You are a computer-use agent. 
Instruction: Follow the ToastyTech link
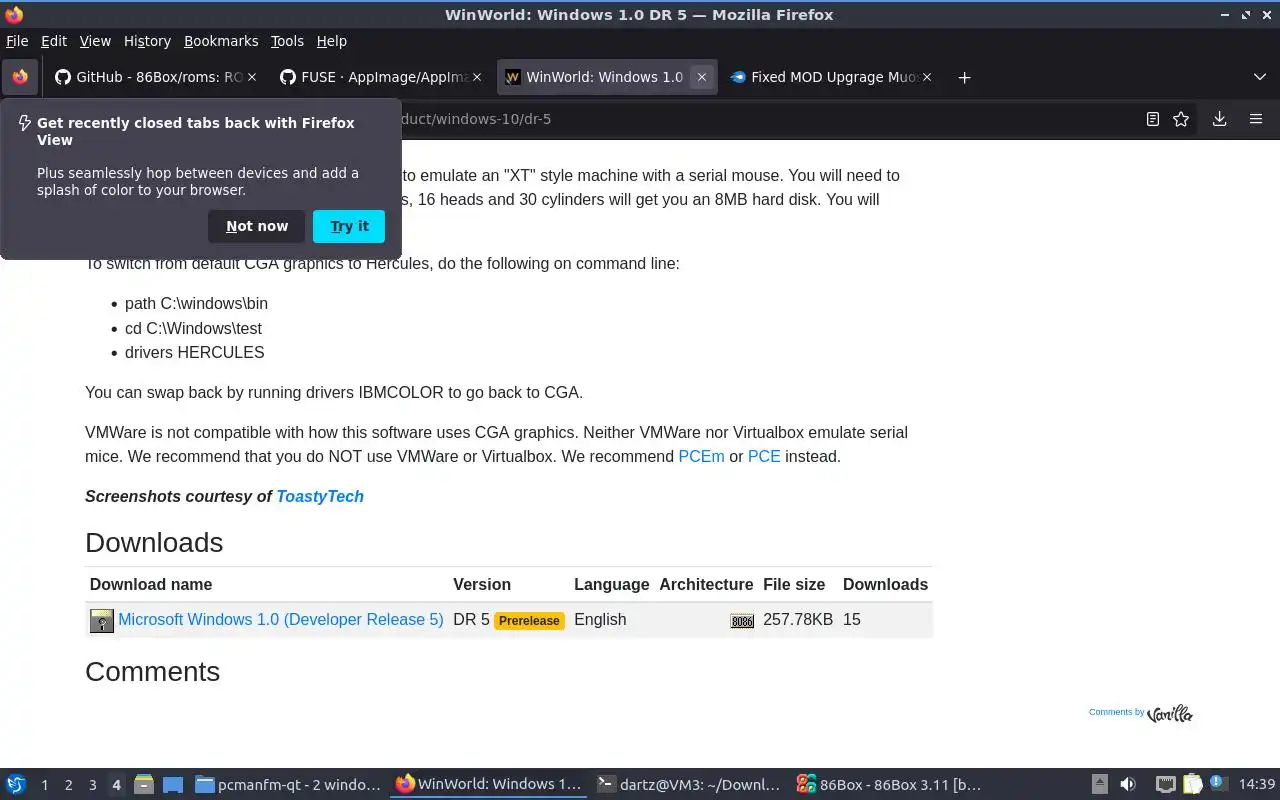[x=320, y=497]
